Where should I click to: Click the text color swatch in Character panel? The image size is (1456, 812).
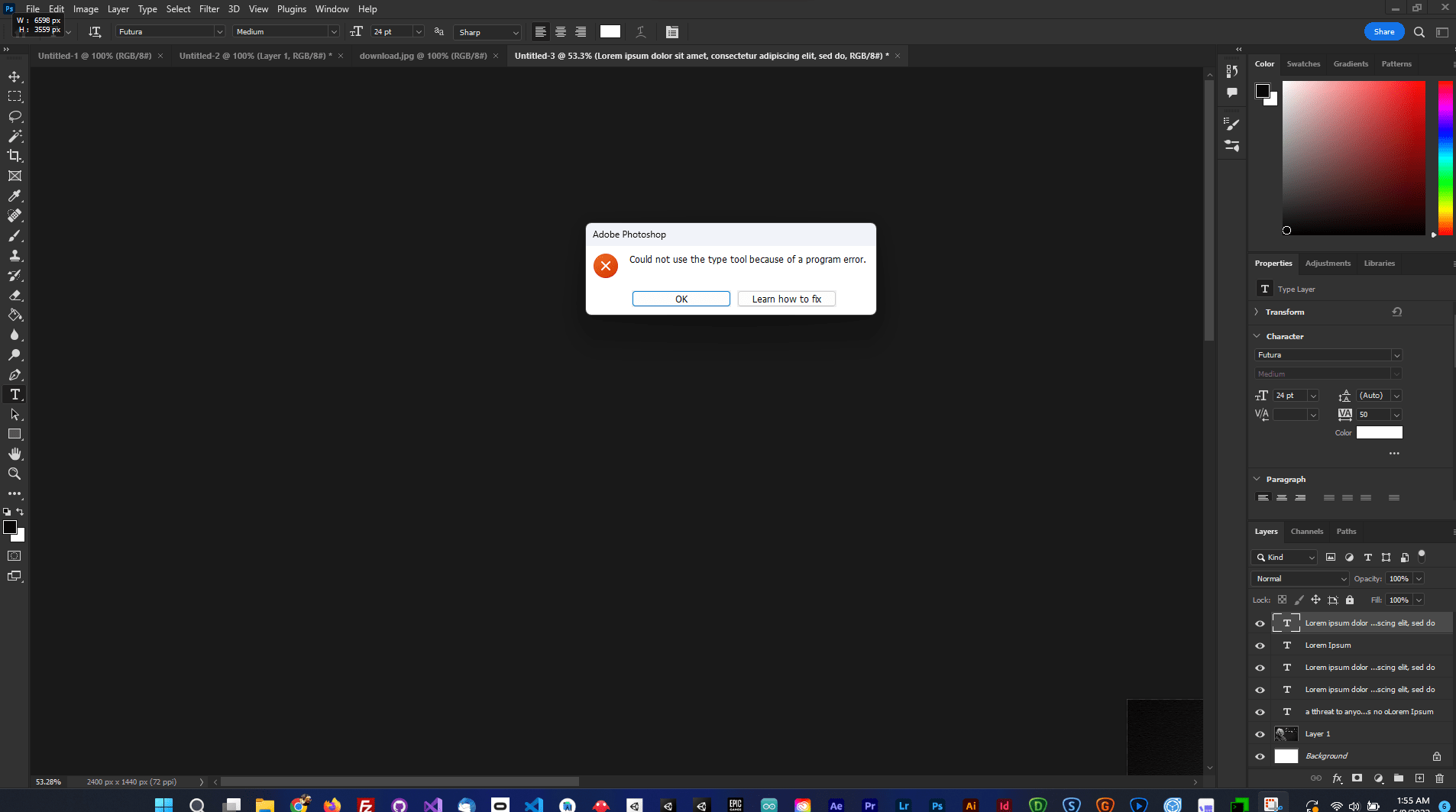[1380, 432]
